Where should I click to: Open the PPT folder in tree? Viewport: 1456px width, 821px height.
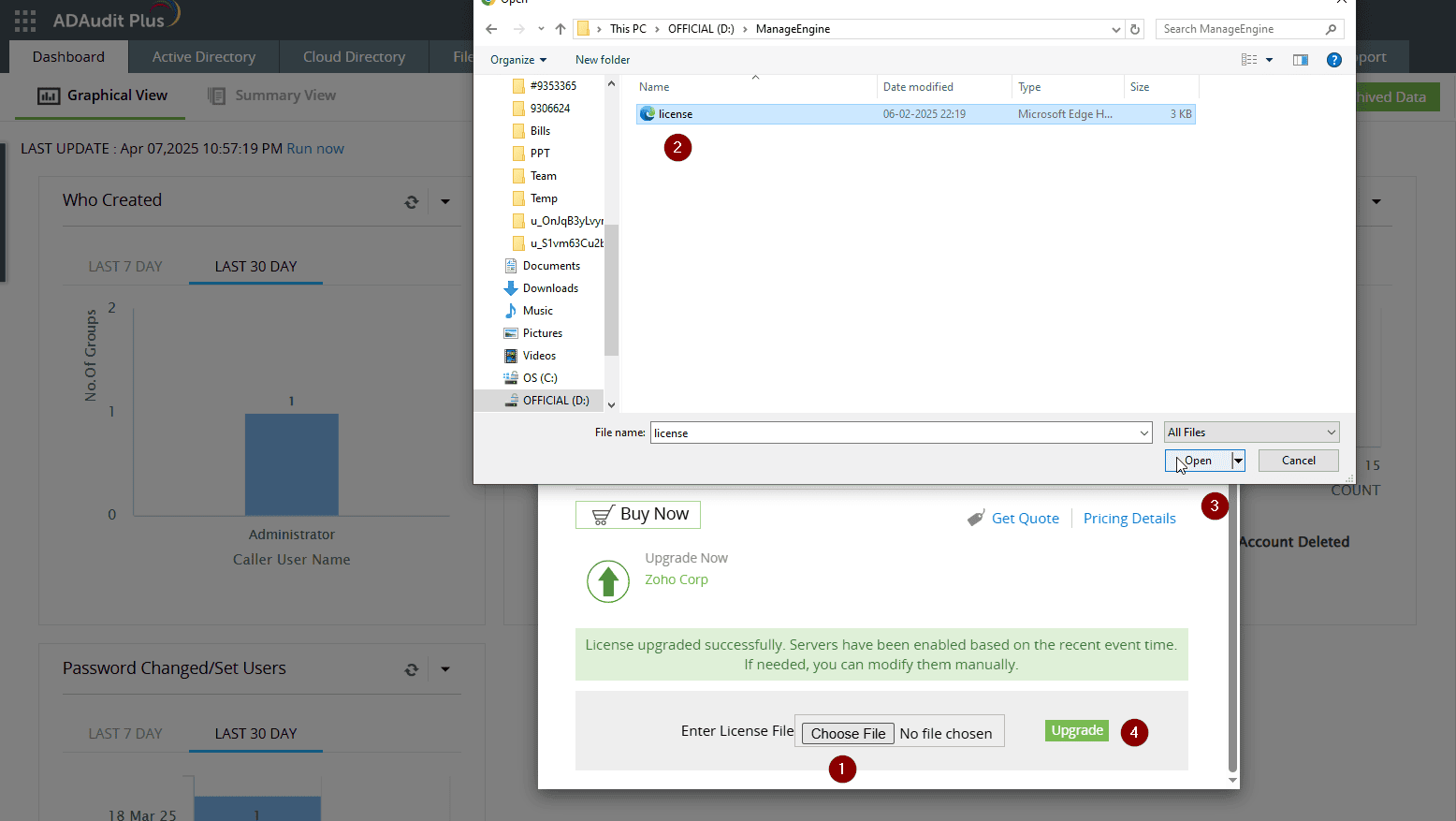coord(540,154)
